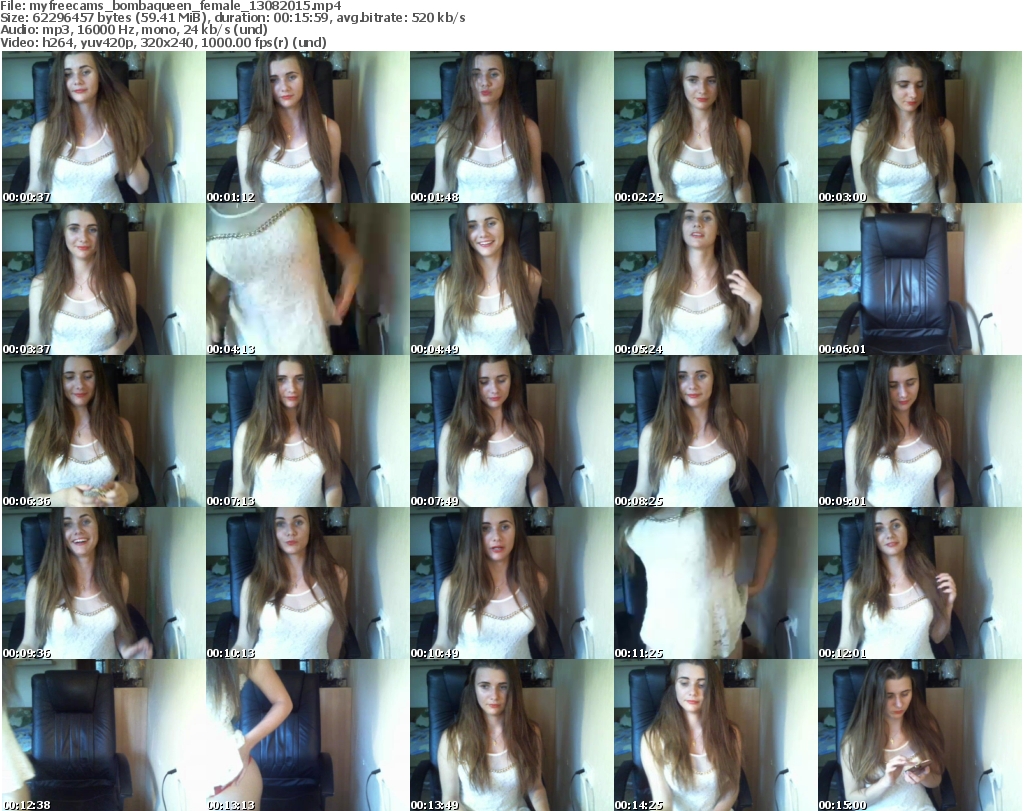Select the thumbnail stamped 00:00:37
Image resolution: width=1024 pixels, height=811 pixels.
(x=103, y=127)
